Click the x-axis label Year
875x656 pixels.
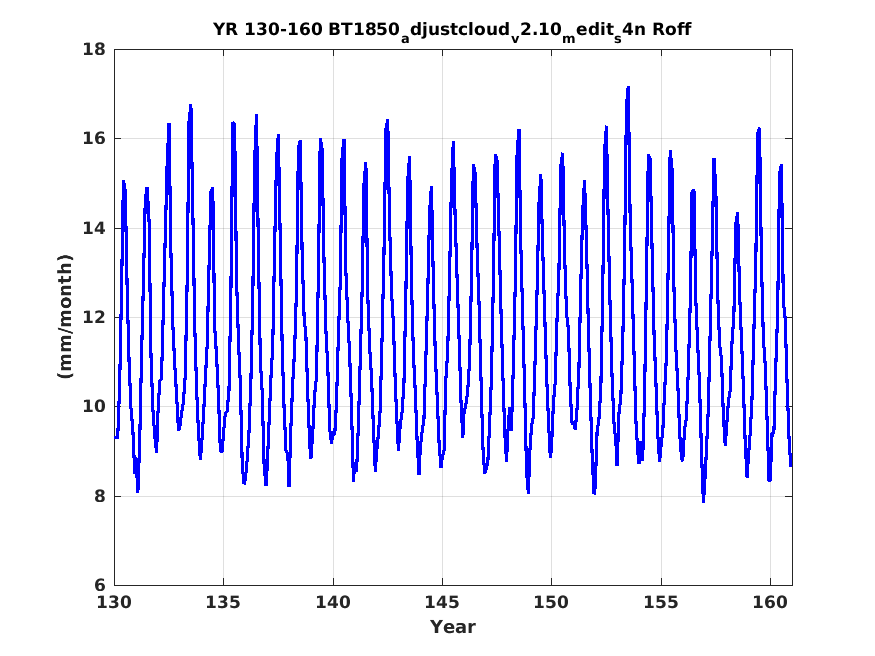(x=453, y=627)
